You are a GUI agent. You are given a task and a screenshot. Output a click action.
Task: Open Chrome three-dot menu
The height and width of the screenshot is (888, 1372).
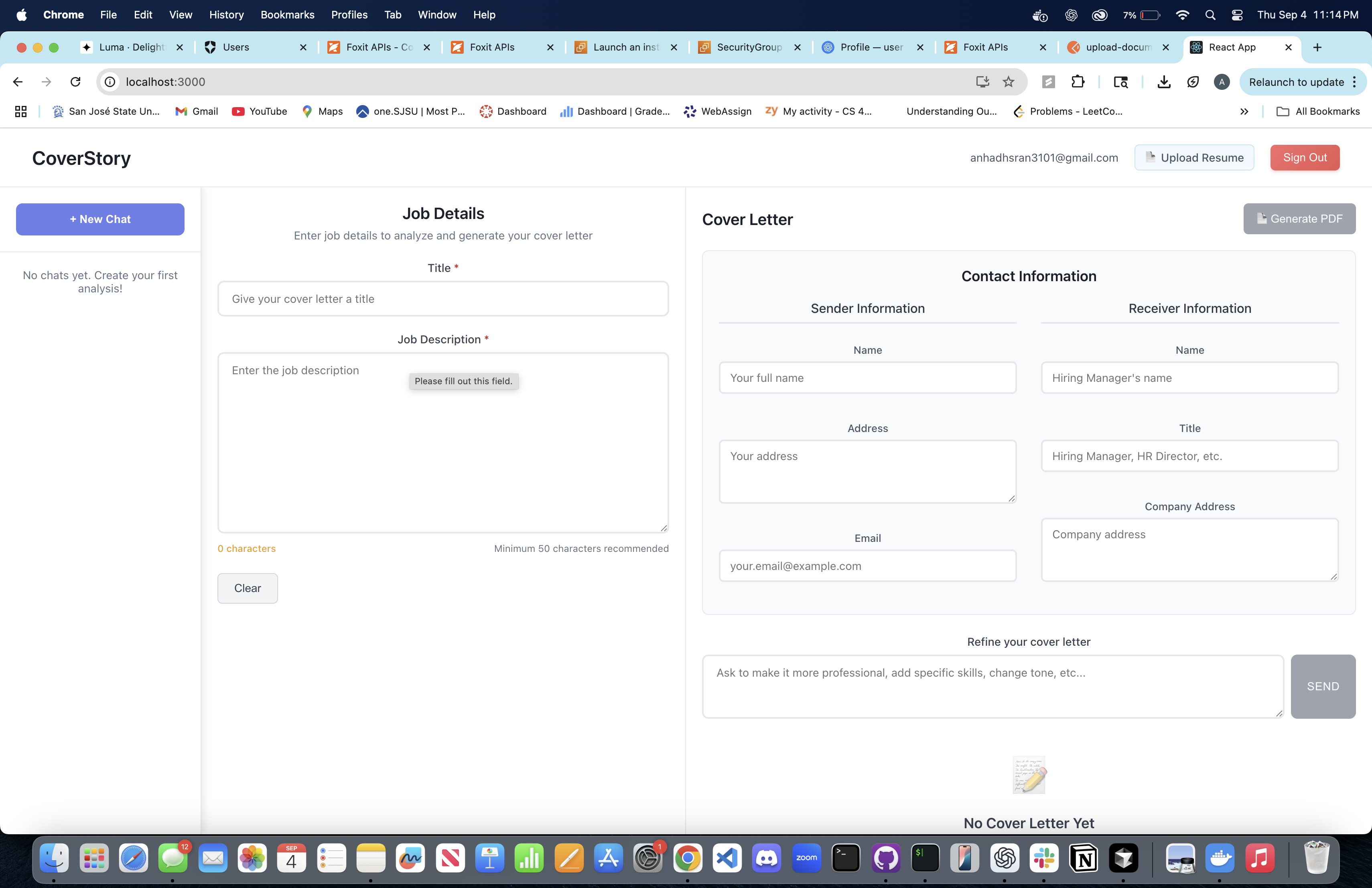click(x=1355, y=82)
